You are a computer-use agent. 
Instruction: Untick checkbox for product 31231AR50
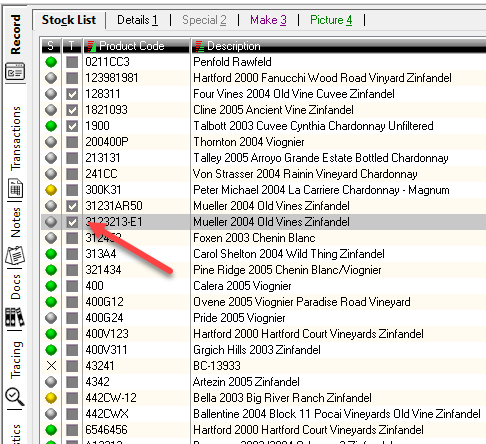click(x=72, y=206)
